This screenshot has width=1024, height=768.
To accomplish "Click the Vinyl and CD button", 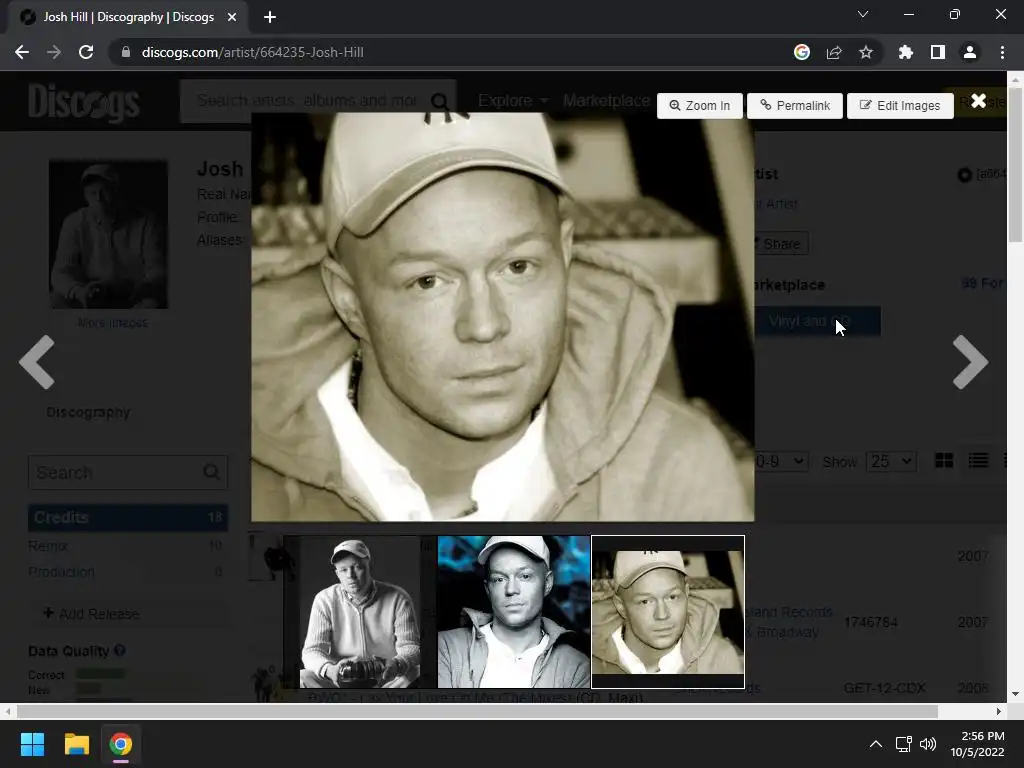I will coord(818,321).
